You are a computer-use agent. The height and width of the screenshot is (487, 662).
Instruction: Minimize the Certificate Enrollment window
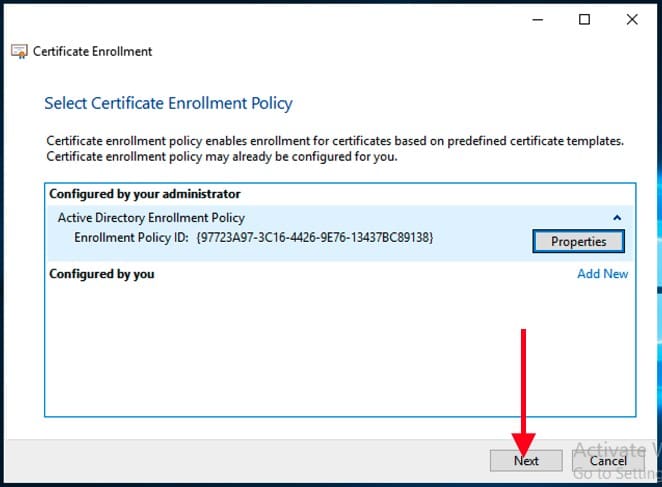(537, 19)
